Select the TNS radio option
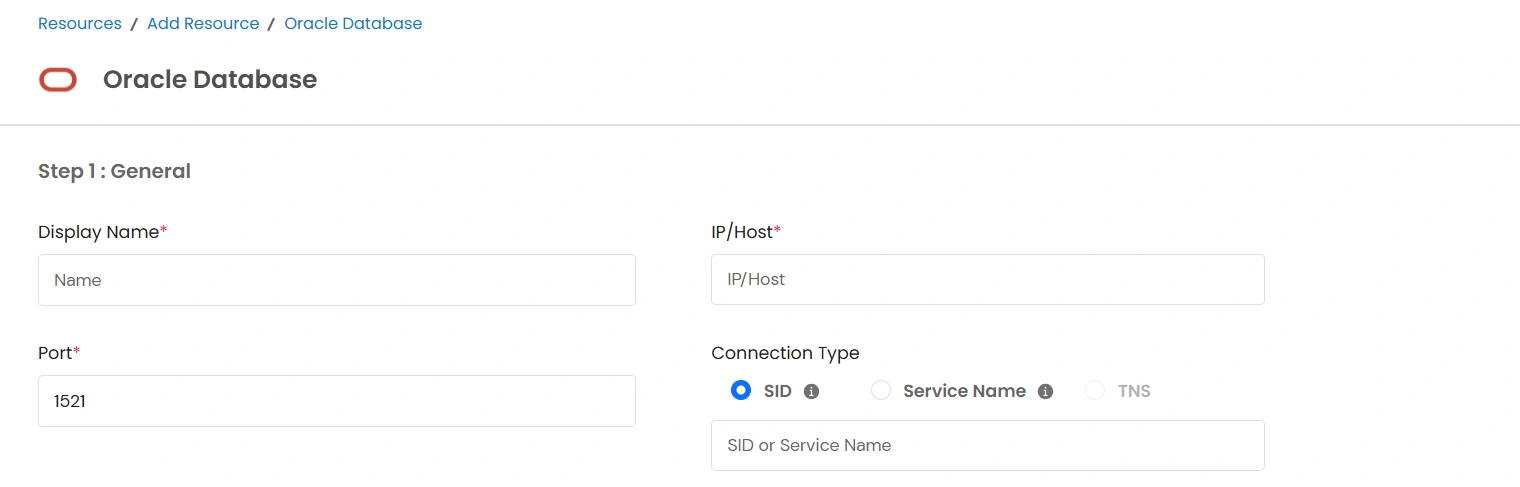The image size is (1520, 487). [x=1095, y=391]
